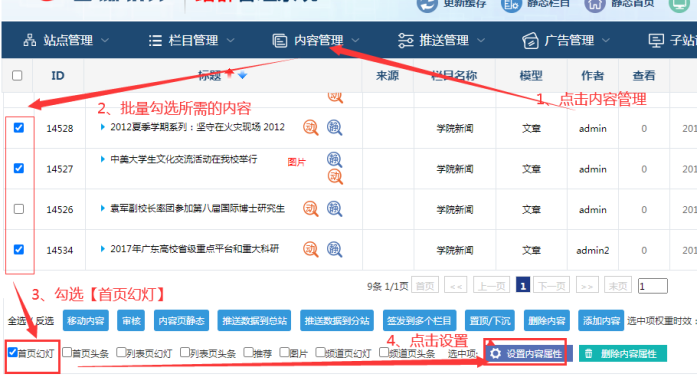Click orange dynamic preview icon for row 14534
The height and width of the screenshot is (384, 698).
click(311, 249)
